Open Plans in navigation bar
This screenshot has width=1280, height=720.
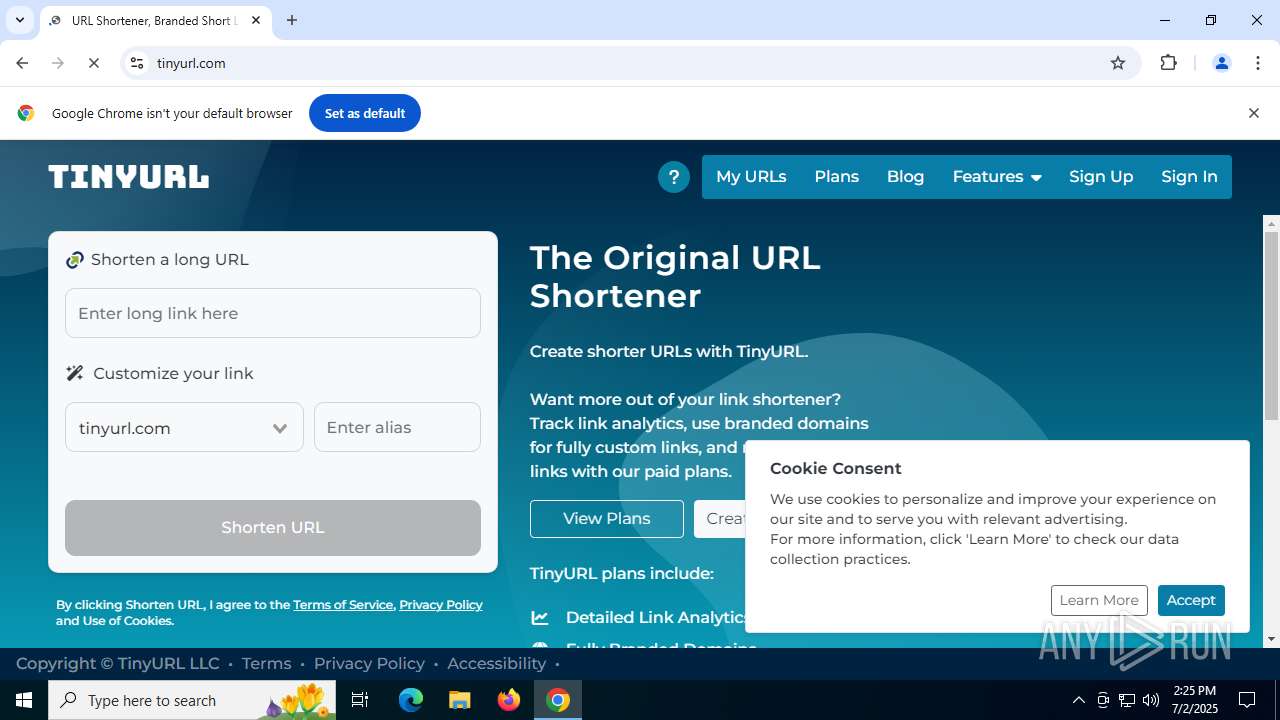tap(836, 177)
